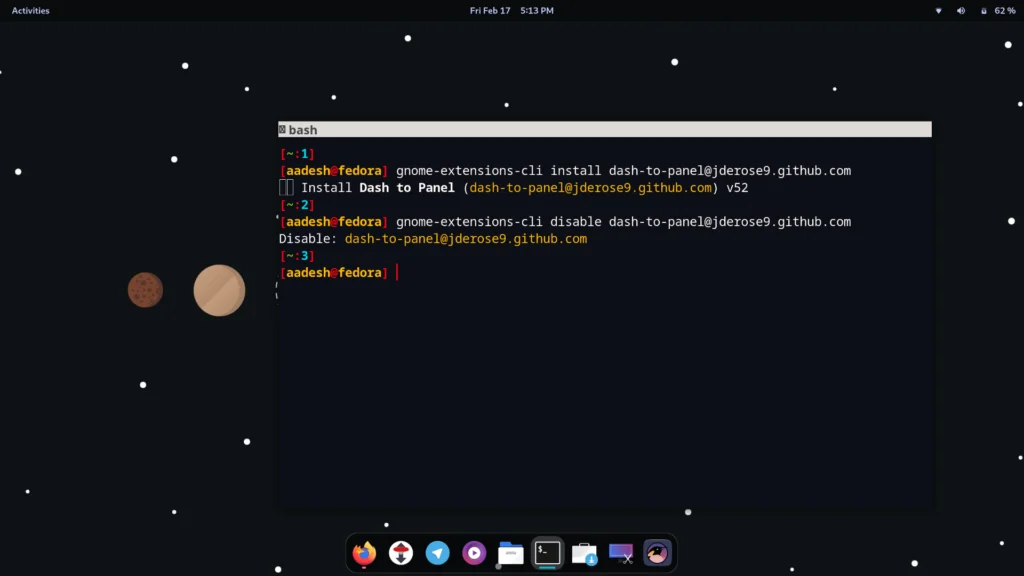Launch the red up-down arrow dock app

coord(401,553)
